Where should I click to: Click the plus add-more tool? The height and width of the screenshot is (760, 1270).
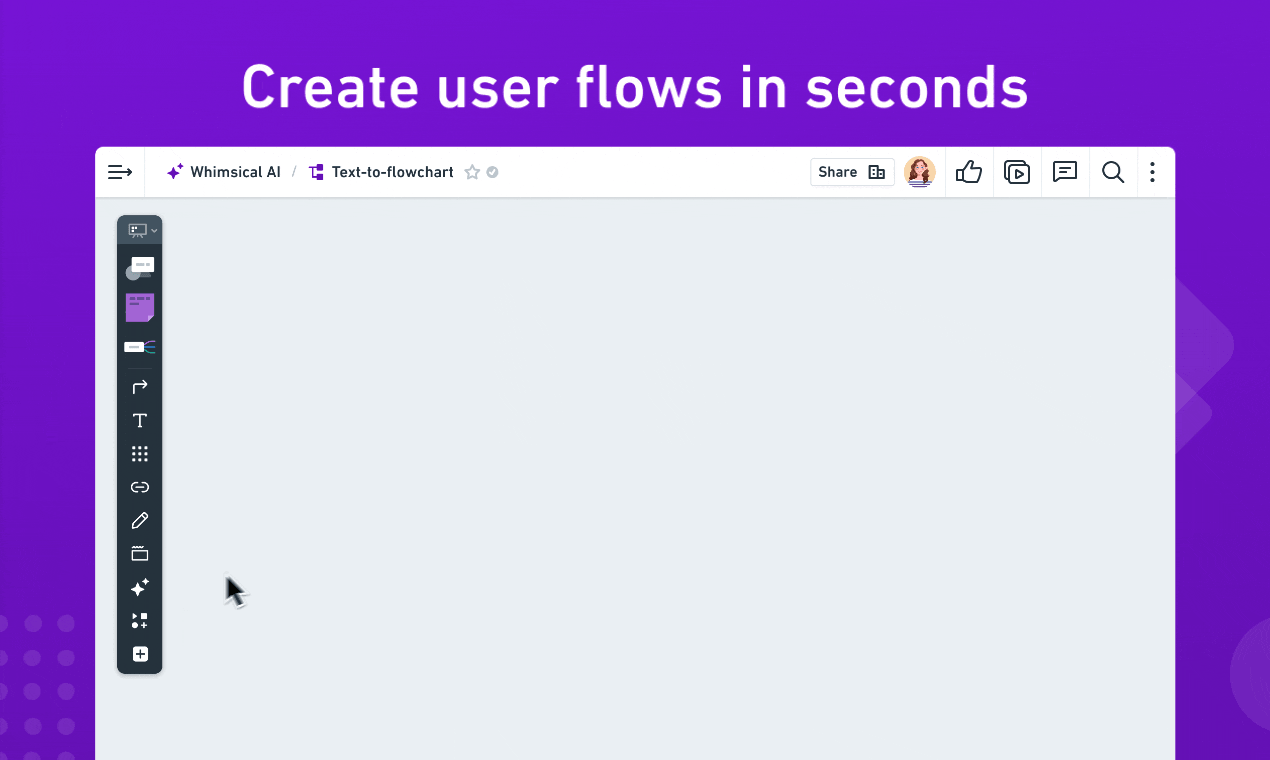point(140,654)
